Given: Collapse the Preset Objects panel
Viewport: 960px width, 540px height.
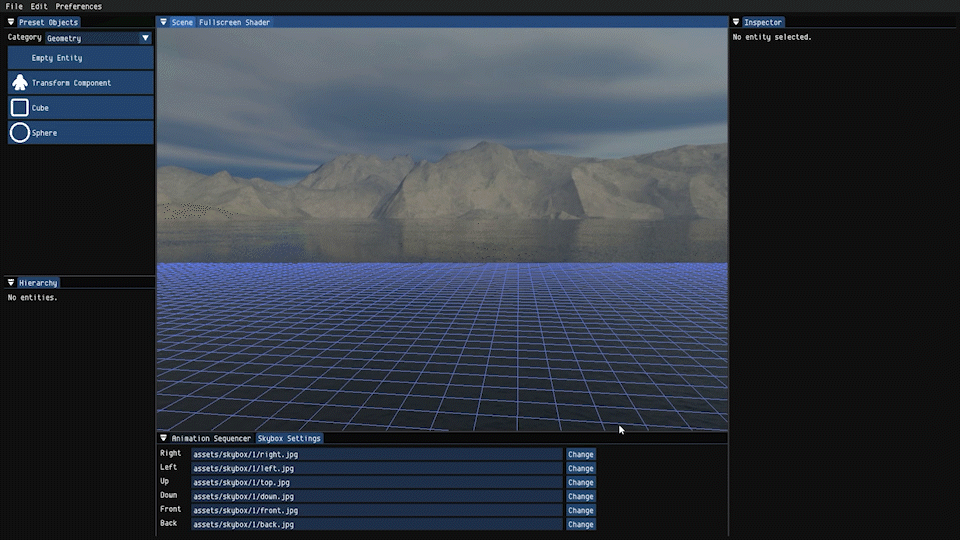Looking at the screenshot, I should click(x=11, y=22).
